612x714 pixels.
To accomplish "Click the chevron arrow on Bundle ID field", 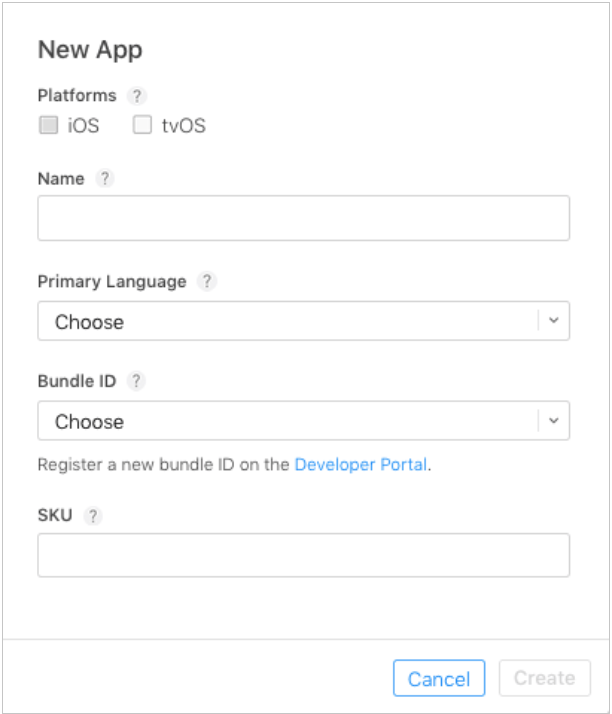I will coord(554,421).
